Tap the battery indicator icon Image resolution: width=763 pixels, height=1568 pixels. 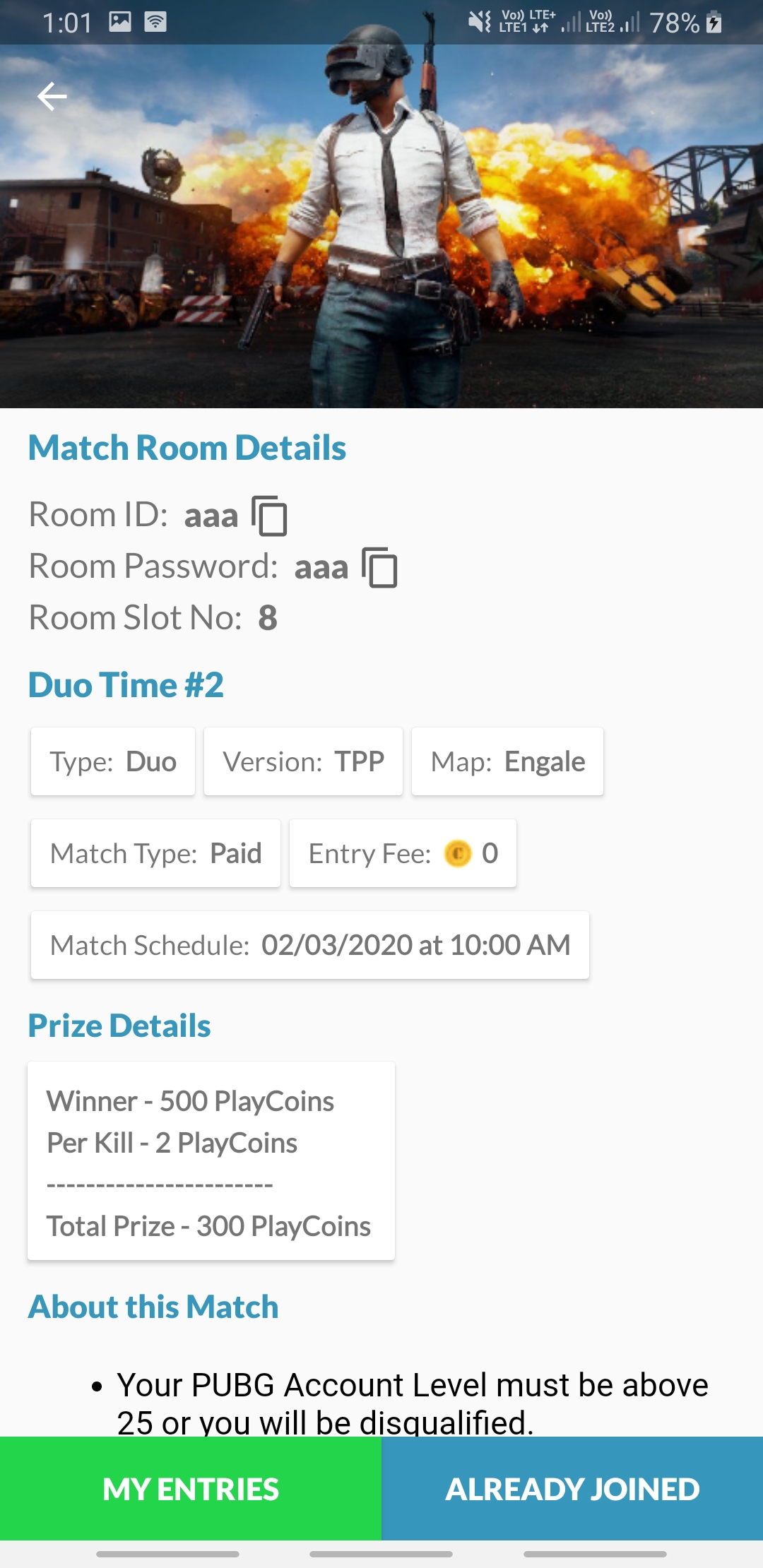pyautogui.click(x=714, y=23)
